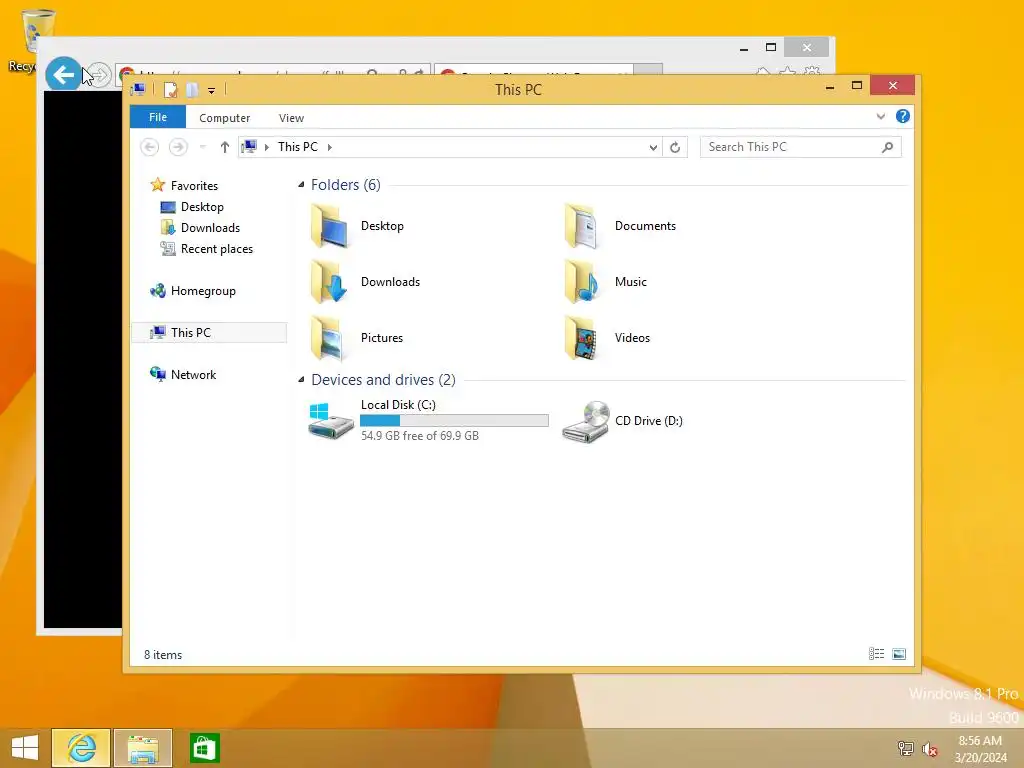
Task: Collapse the Devices and drives group
Action: click(301, 379)
